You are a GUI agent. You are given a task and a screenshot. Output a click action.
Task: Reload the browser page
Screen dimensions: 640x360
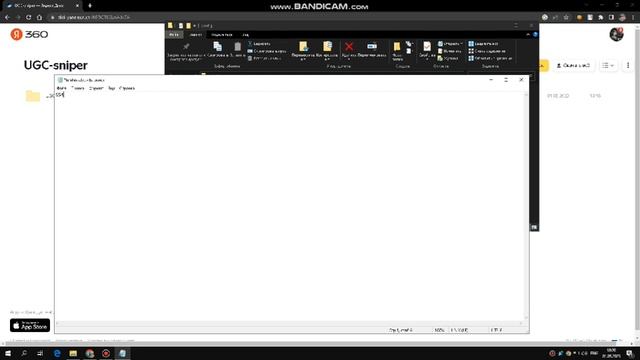(x=28, y=17)
